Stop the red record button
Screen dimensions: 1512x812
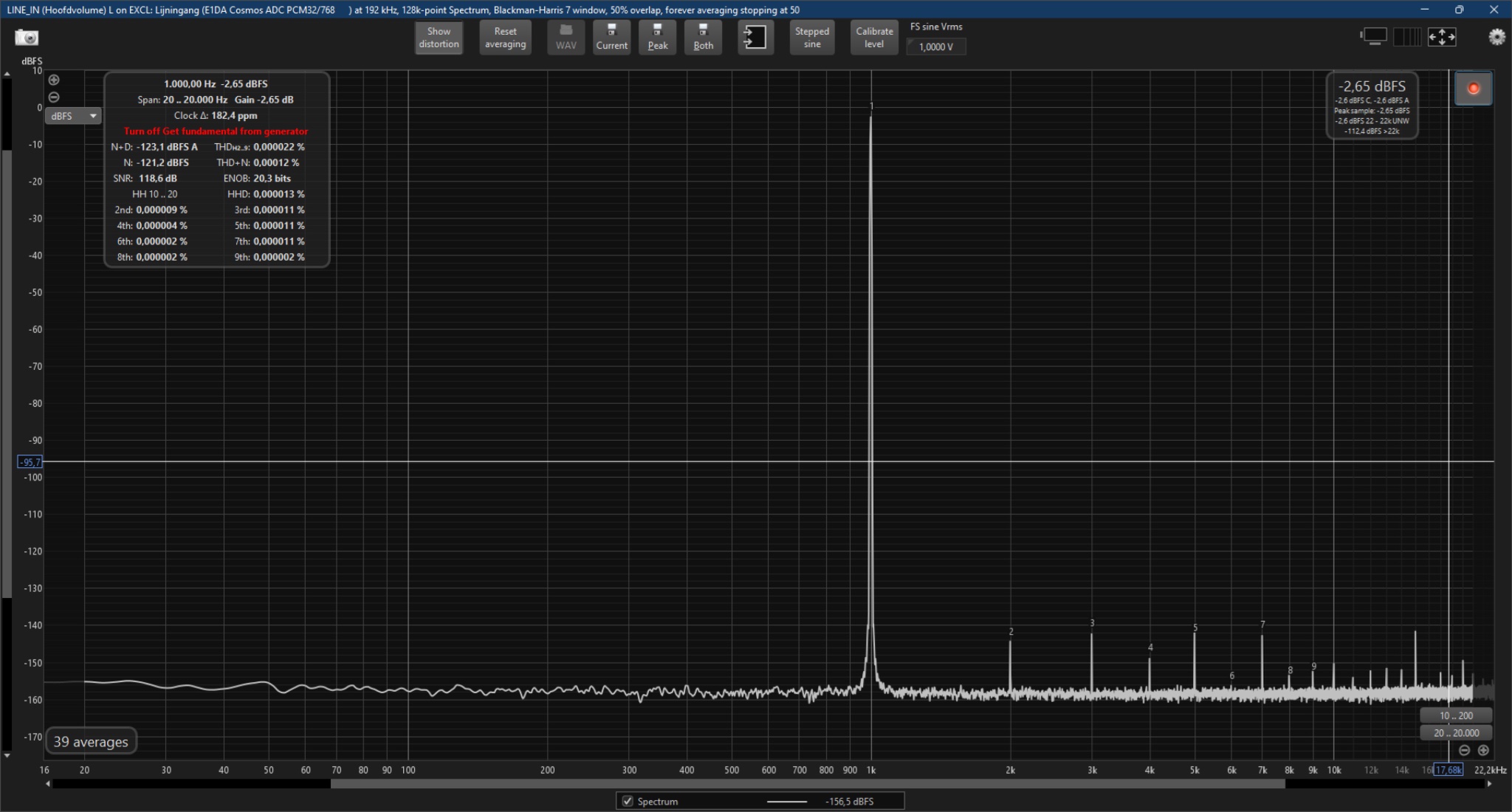click(x=1473, y=89)
